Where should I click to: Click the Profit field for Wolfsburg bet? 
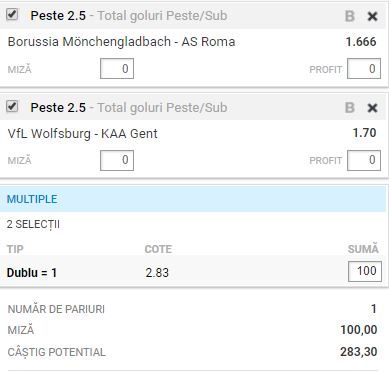[x=364, y=160]
